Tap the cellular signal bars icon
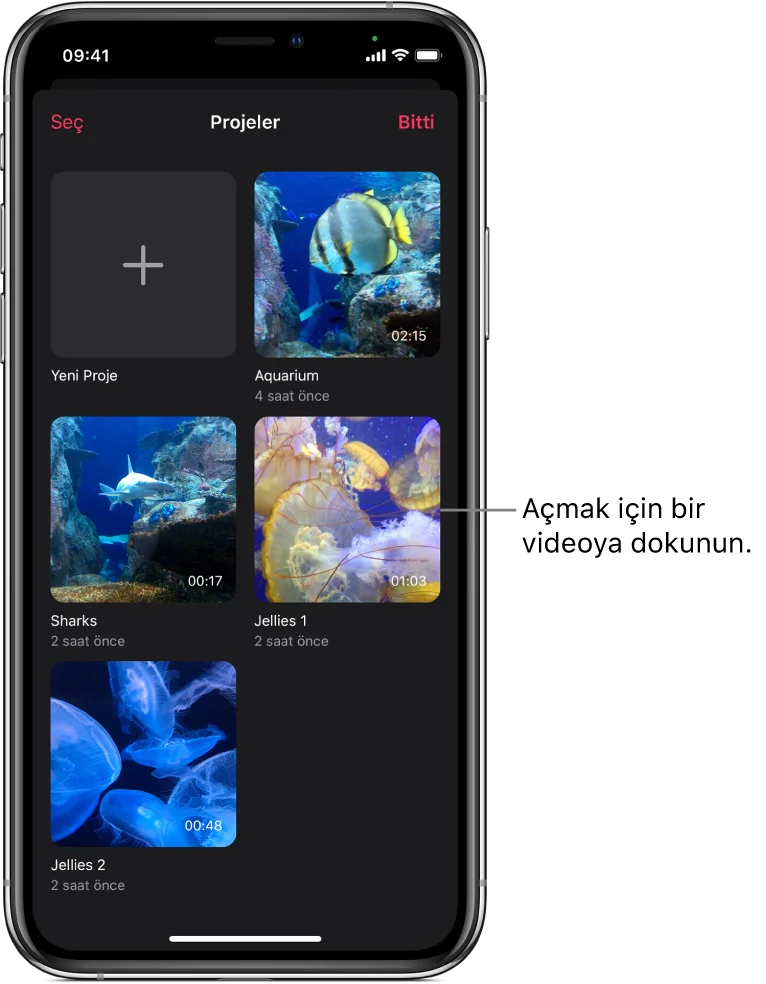The image size is (766, 984). coord(375,56)
